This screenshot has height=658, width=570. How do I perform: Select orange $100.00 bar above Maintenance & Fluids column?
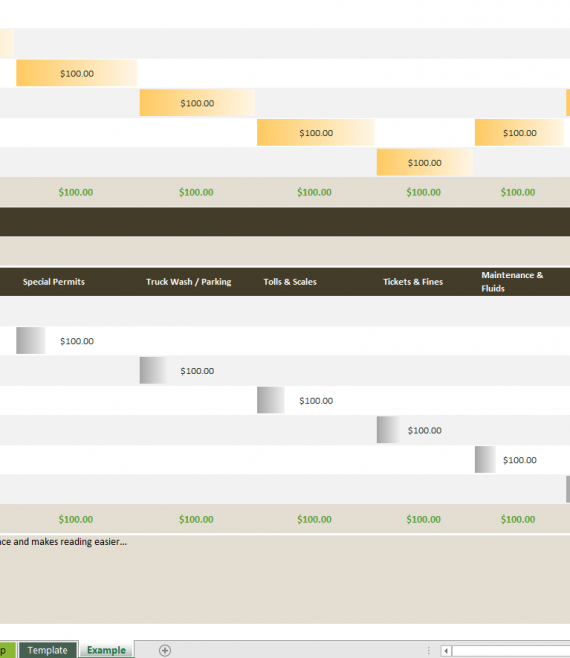point(520,133)
